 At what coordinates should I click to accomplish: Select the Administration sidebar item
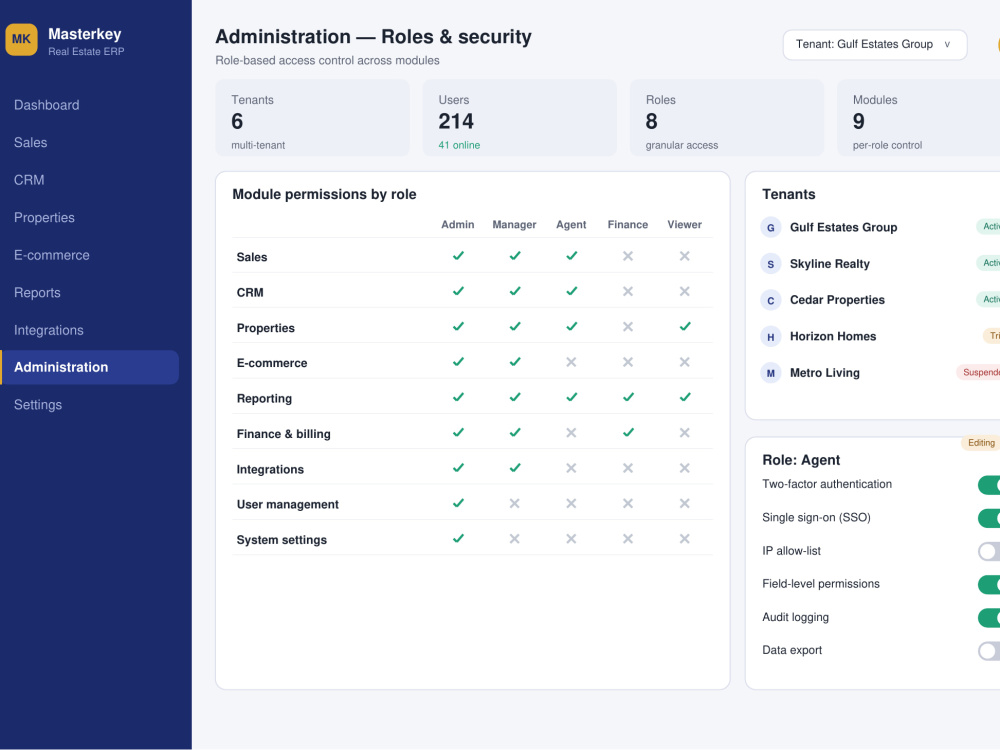click(x=89, y=367)
